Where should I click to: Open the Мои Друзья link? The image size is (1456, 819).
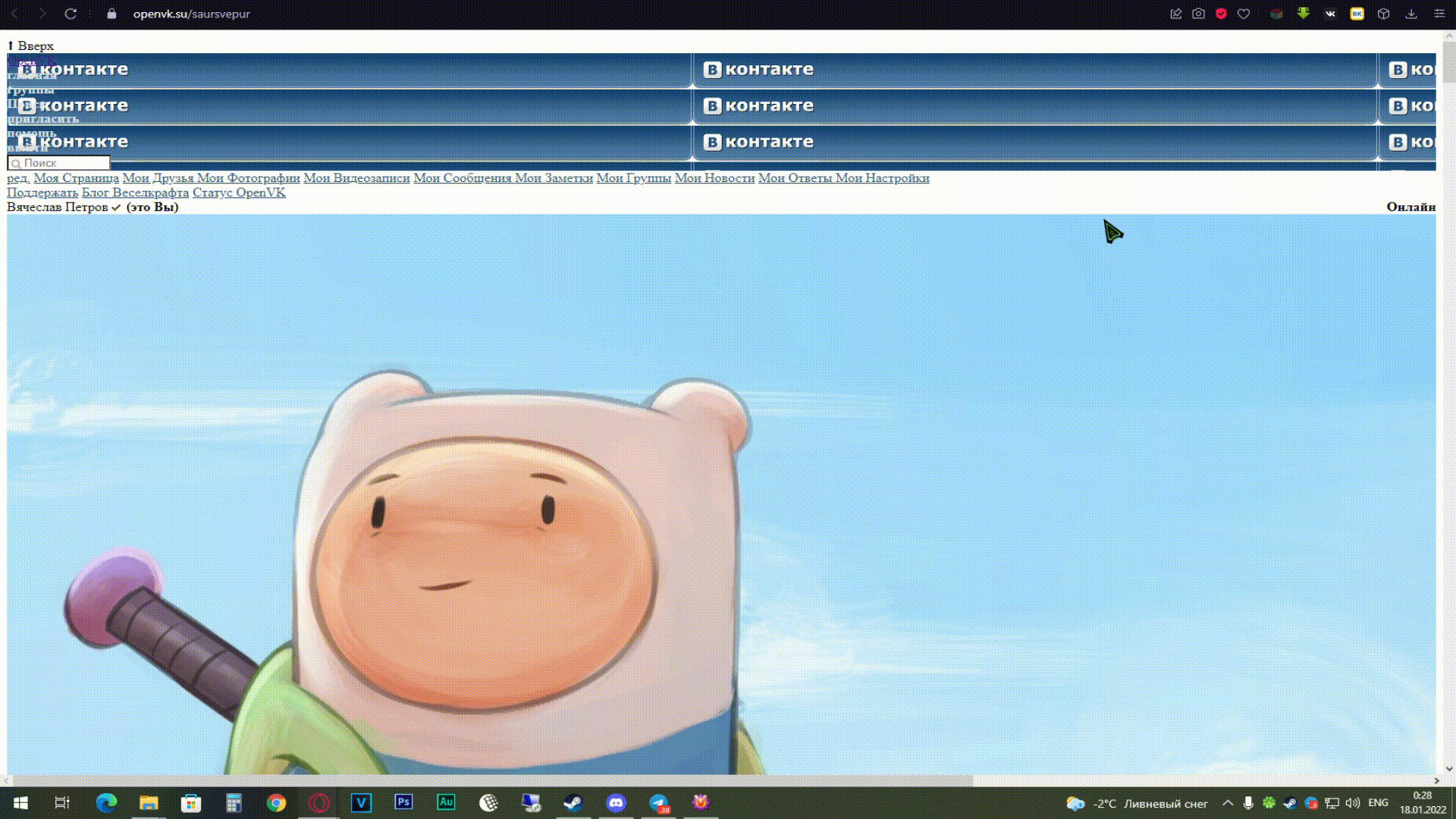[x=158, y=178]
